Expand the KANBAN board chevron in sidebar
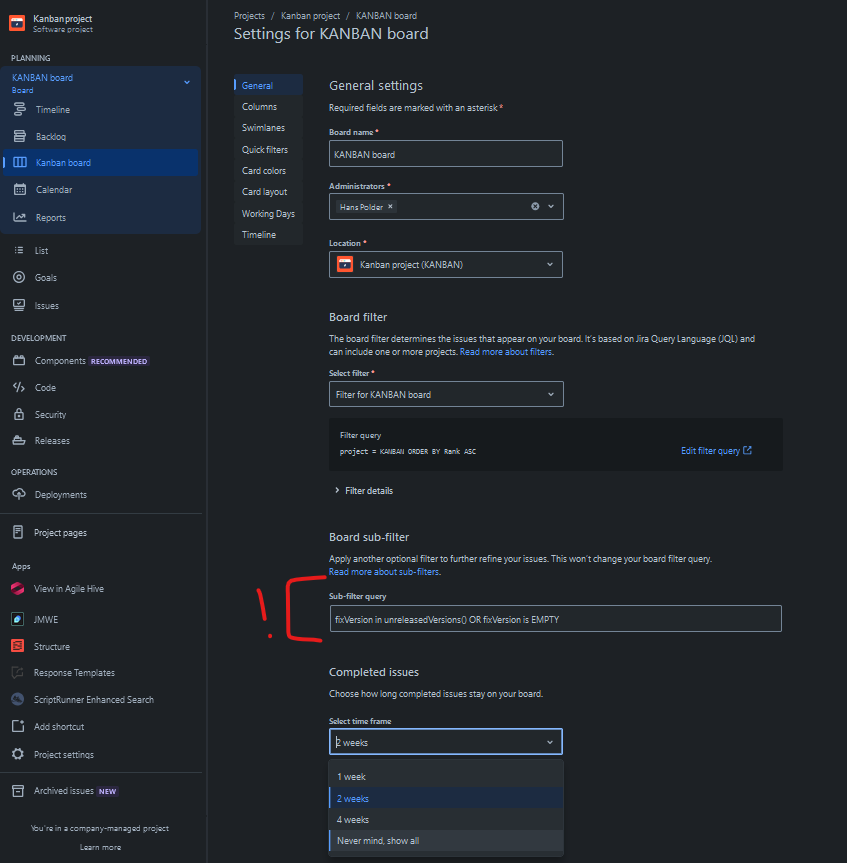Screen dimensions: 847x863 tap(187, 83)
